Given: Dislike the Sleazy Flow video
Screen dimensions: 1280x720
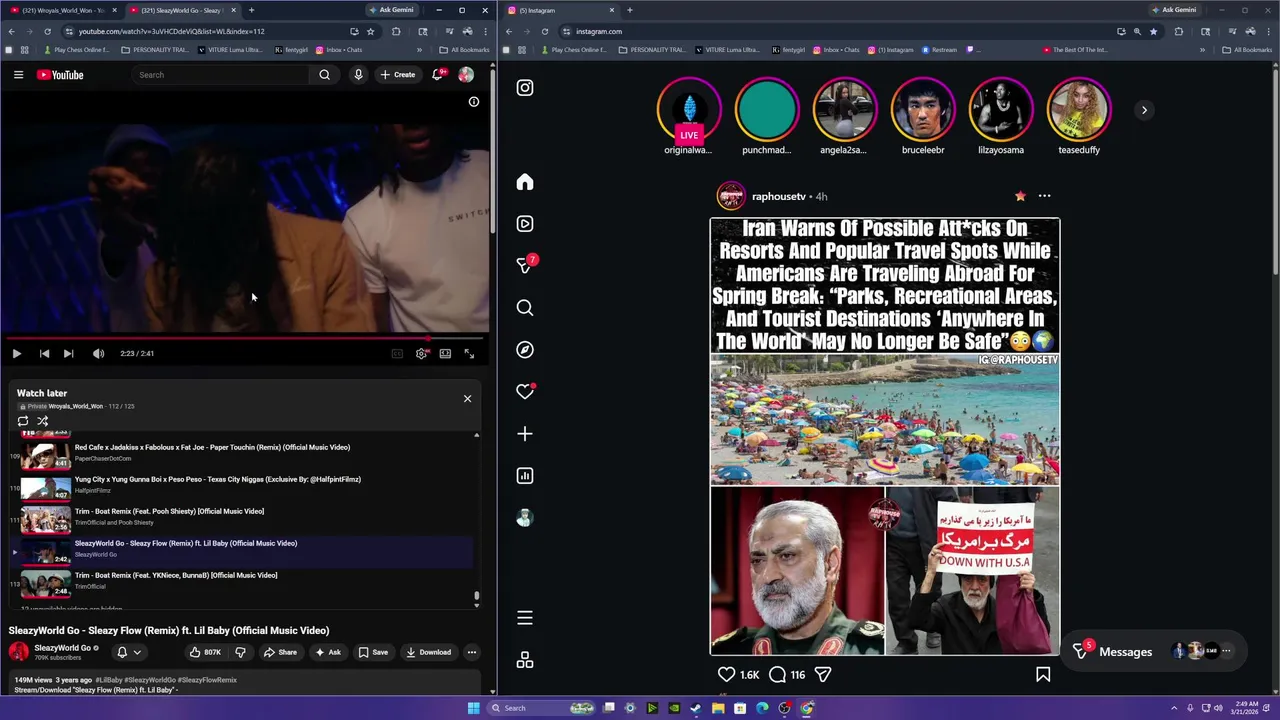Looking at the screenshot, I should click(240, 652).
